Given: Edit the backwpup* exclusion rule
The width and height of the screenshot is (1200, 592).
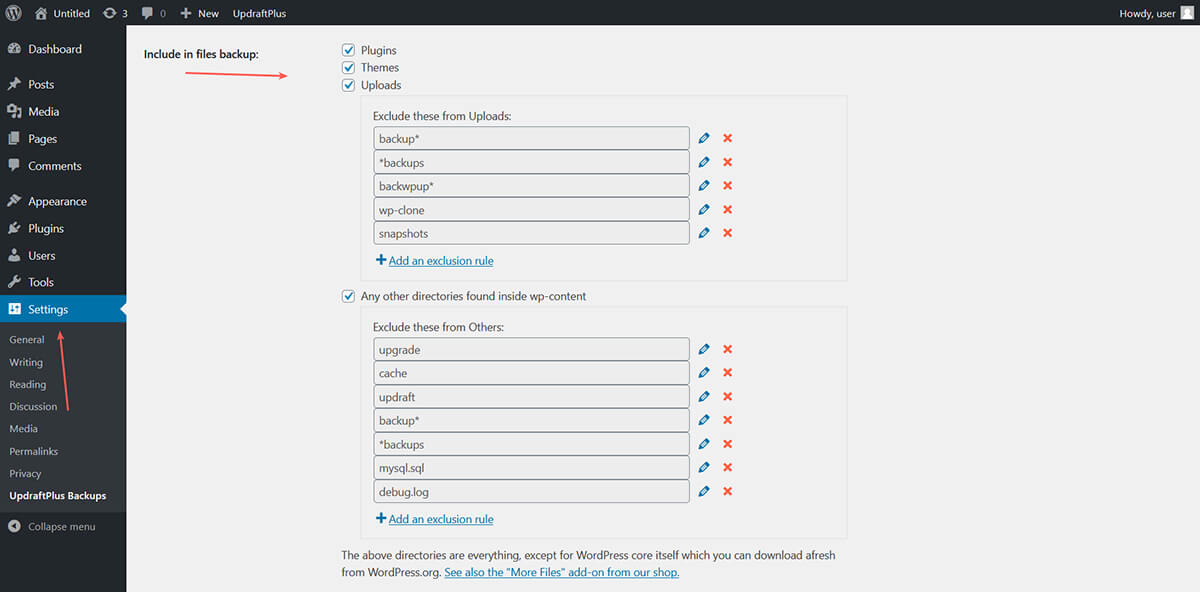Looking at the screenshot, I should point(704,185).
